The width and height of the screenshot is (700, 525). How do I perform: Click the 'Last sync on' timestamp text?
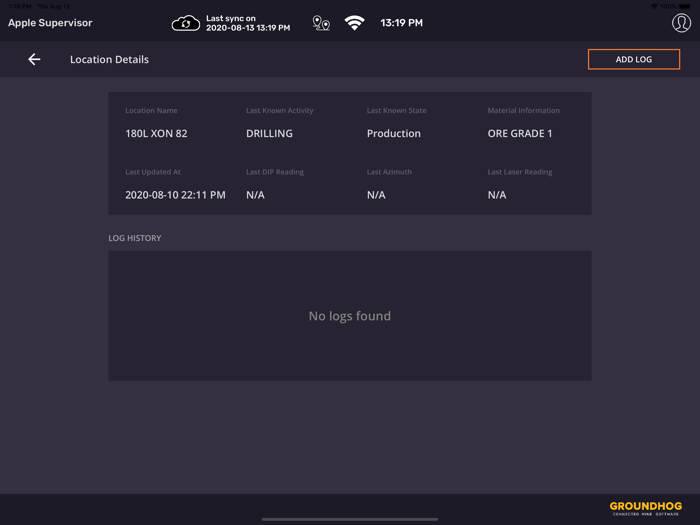248,23
